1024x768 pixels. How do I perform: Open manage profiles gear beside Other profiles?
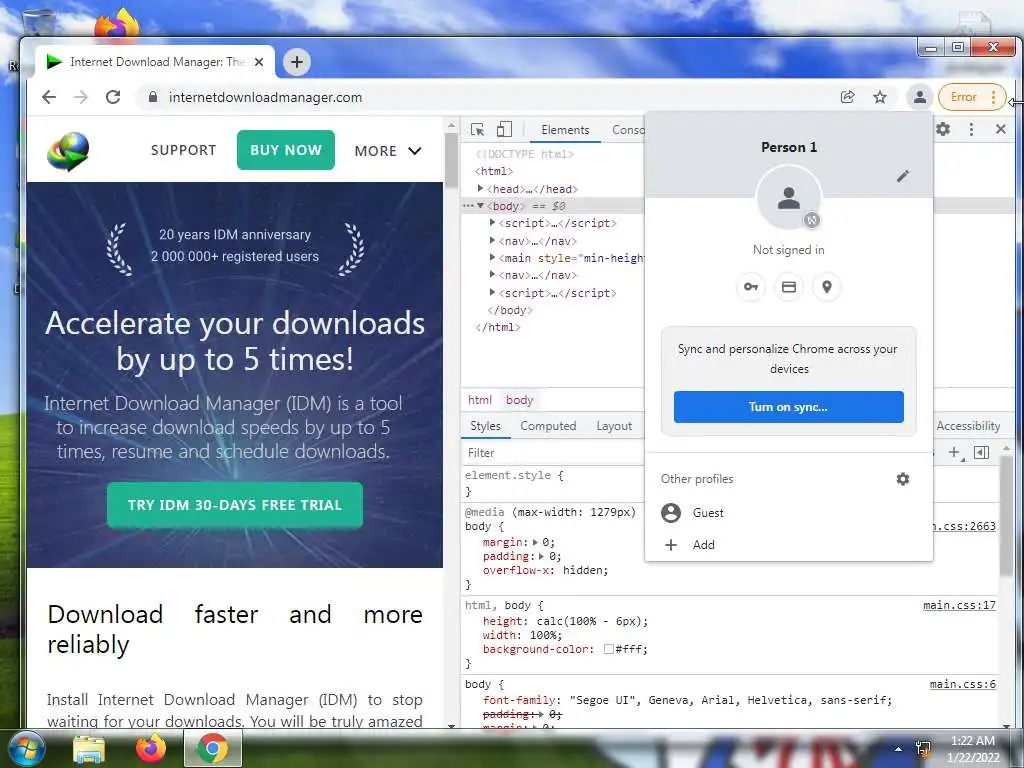(x=903, y=479)
